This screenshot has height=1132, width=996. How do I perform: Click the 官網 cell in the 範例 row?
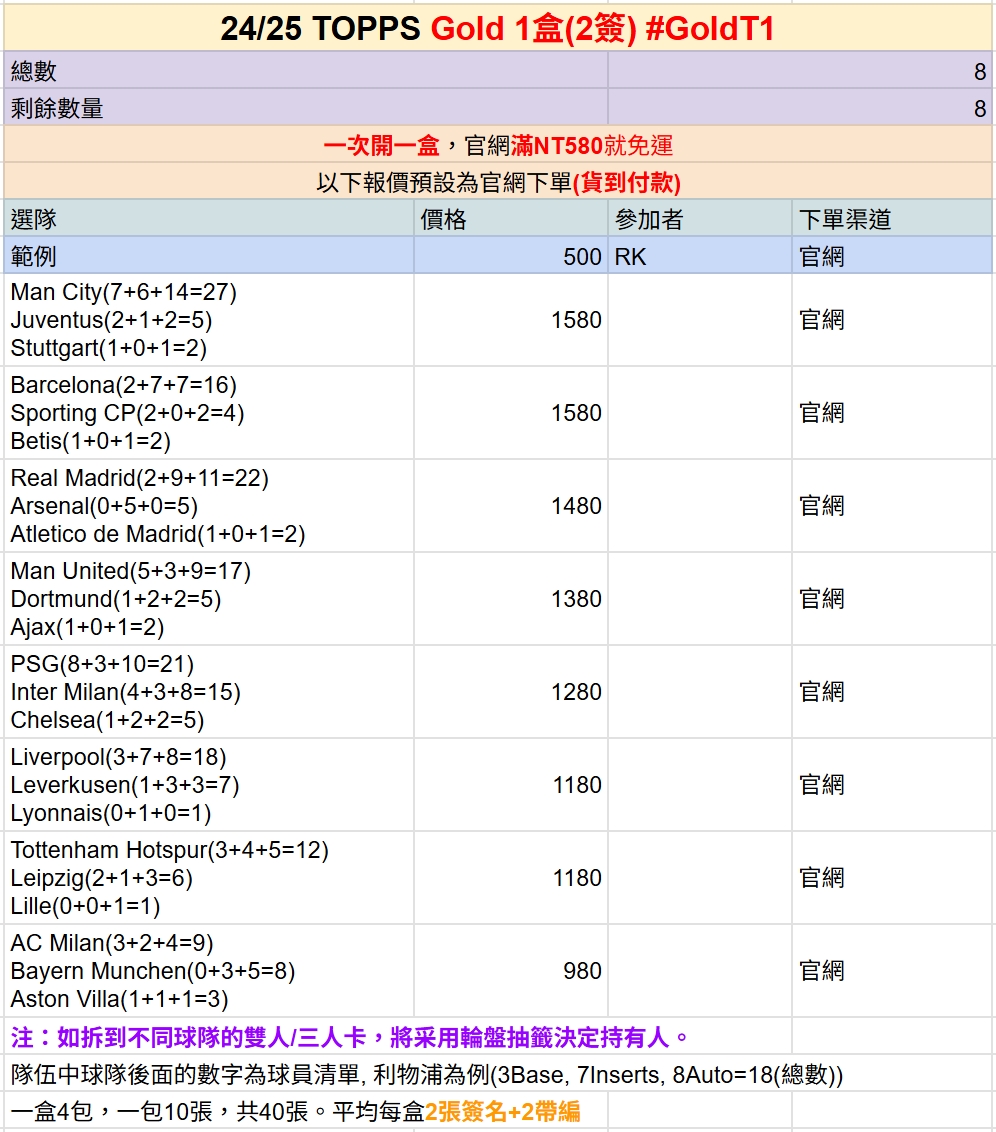click(x=892, y=256)
